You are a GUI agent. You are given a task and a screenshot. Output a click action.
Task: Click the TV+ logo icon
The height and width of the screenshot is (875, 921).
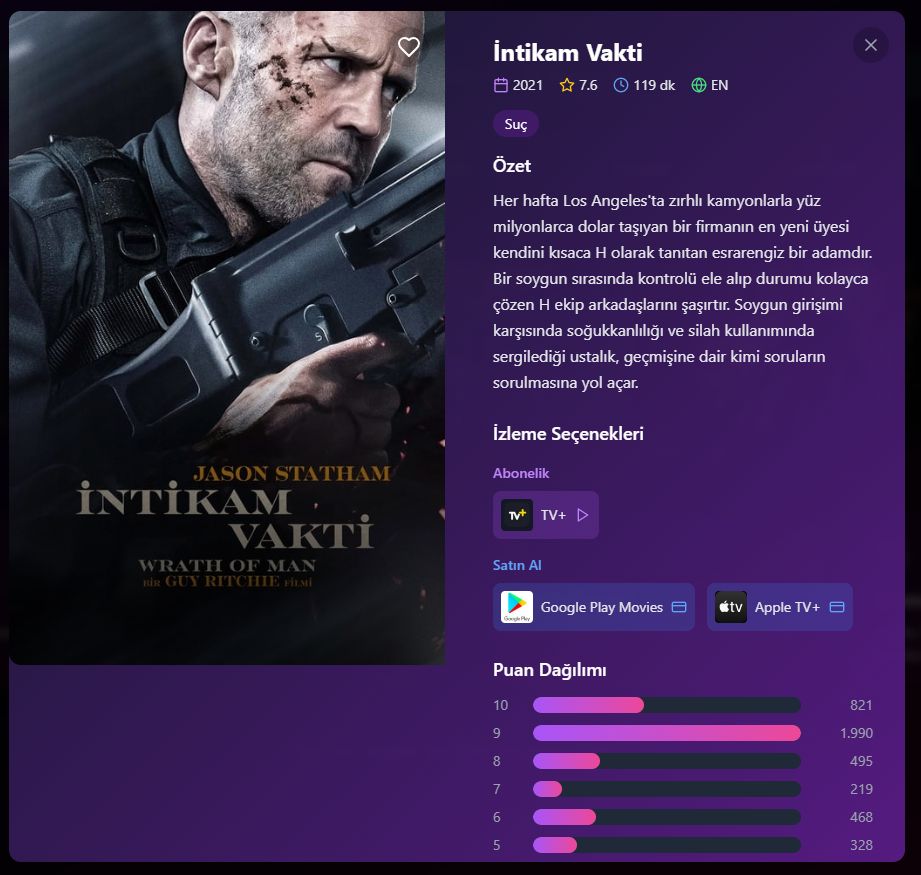coord(517,515)
